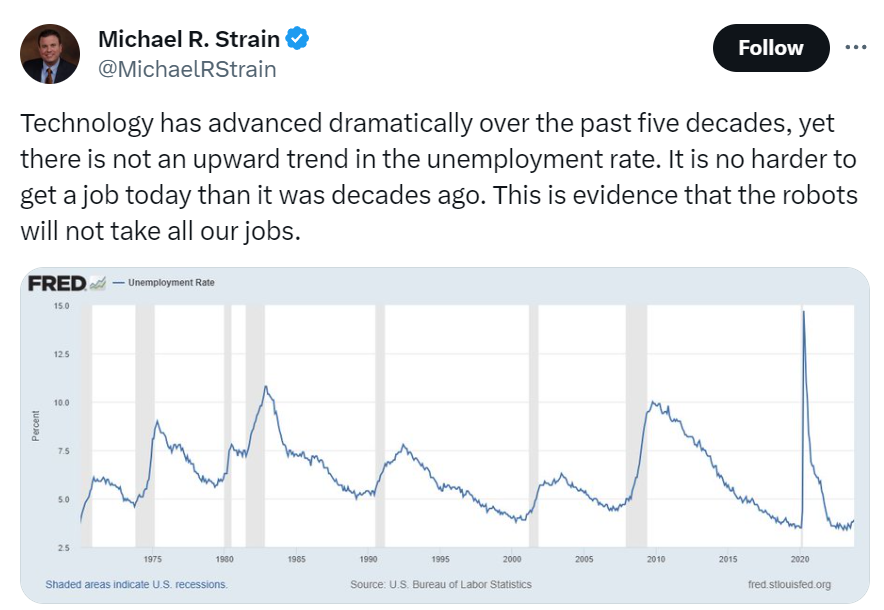Click the 1982 peak on the chart line
This screenshot has width=884, height=610.
pyautogui.click(x=265, y=386)
